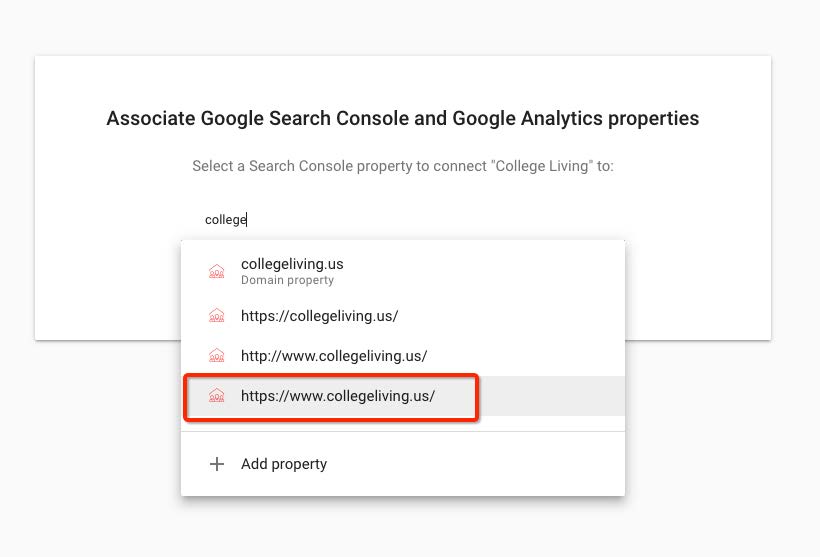
Task: Click empty space right of https://collegeliving.us/
Action: pyautogui.click(x=510, y=316)
